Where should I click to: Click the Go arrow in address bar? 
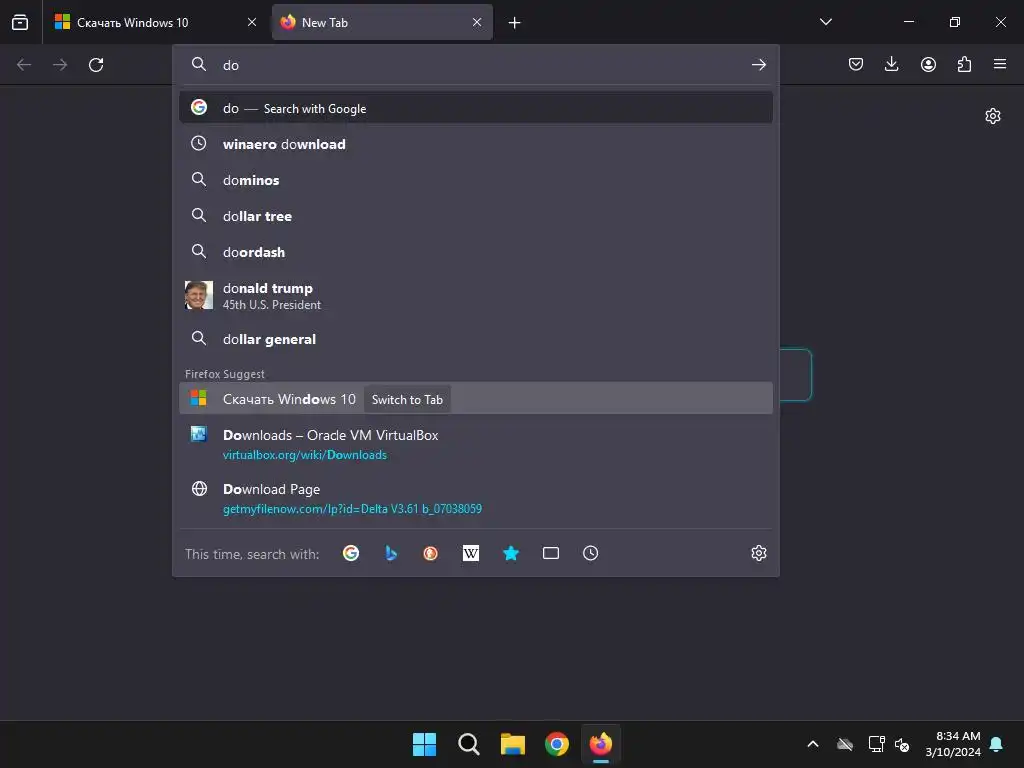click(x=758, y=65)
